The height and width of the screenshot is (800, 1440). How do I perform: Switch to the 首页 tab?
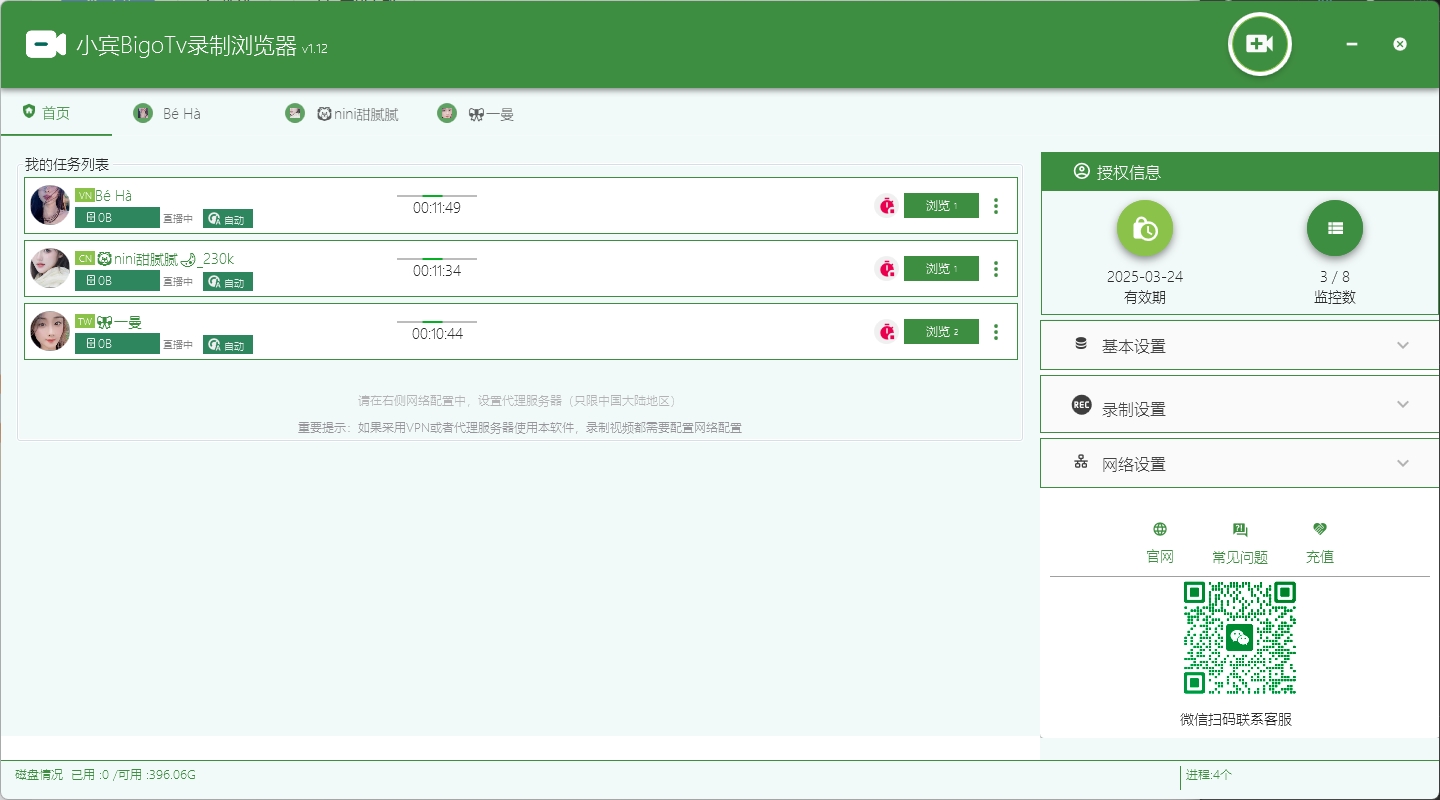click(x=56, y=113)
